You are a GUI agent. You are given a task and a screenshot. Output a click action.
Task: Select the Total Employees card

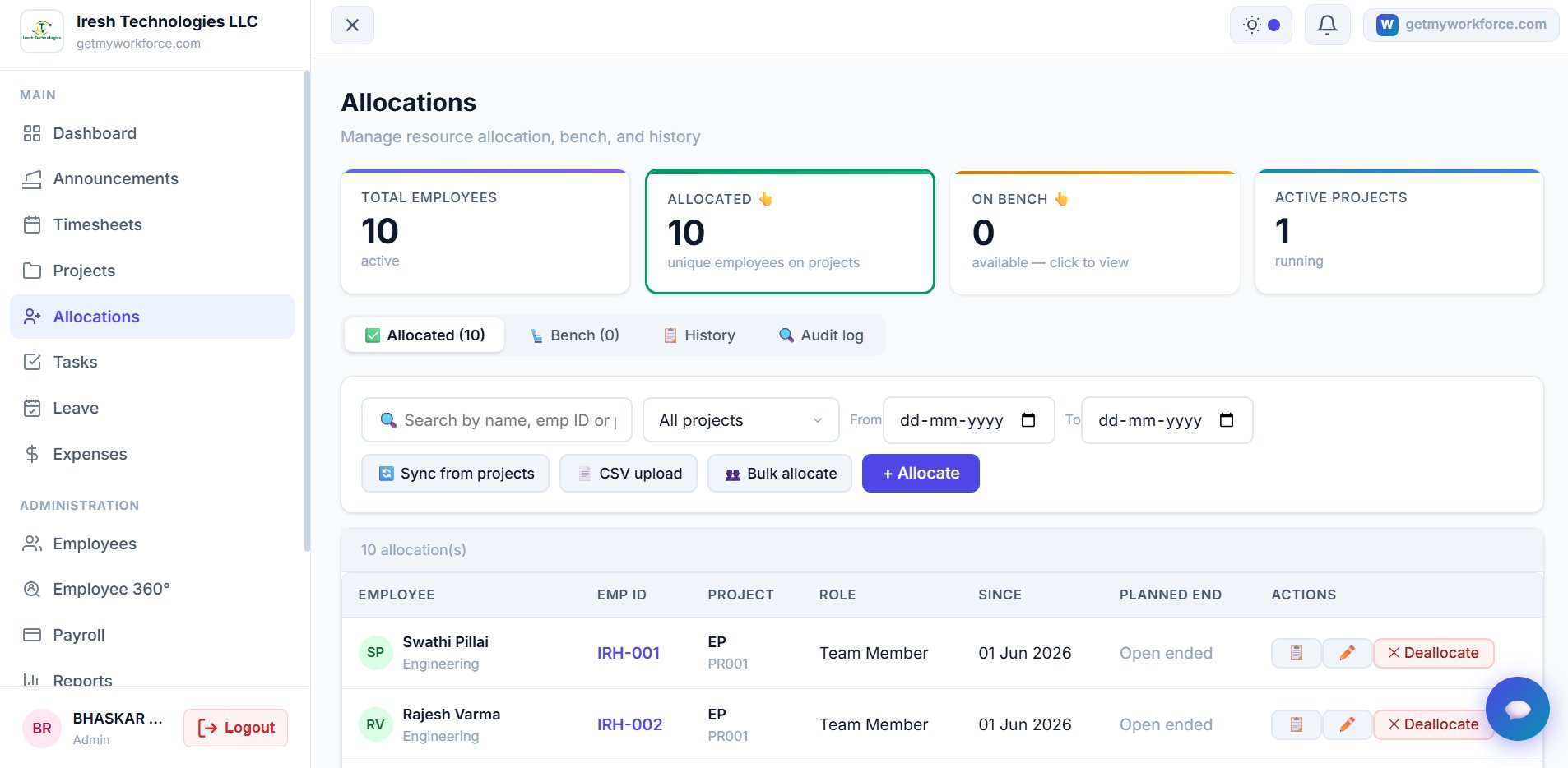coord(485,232)
